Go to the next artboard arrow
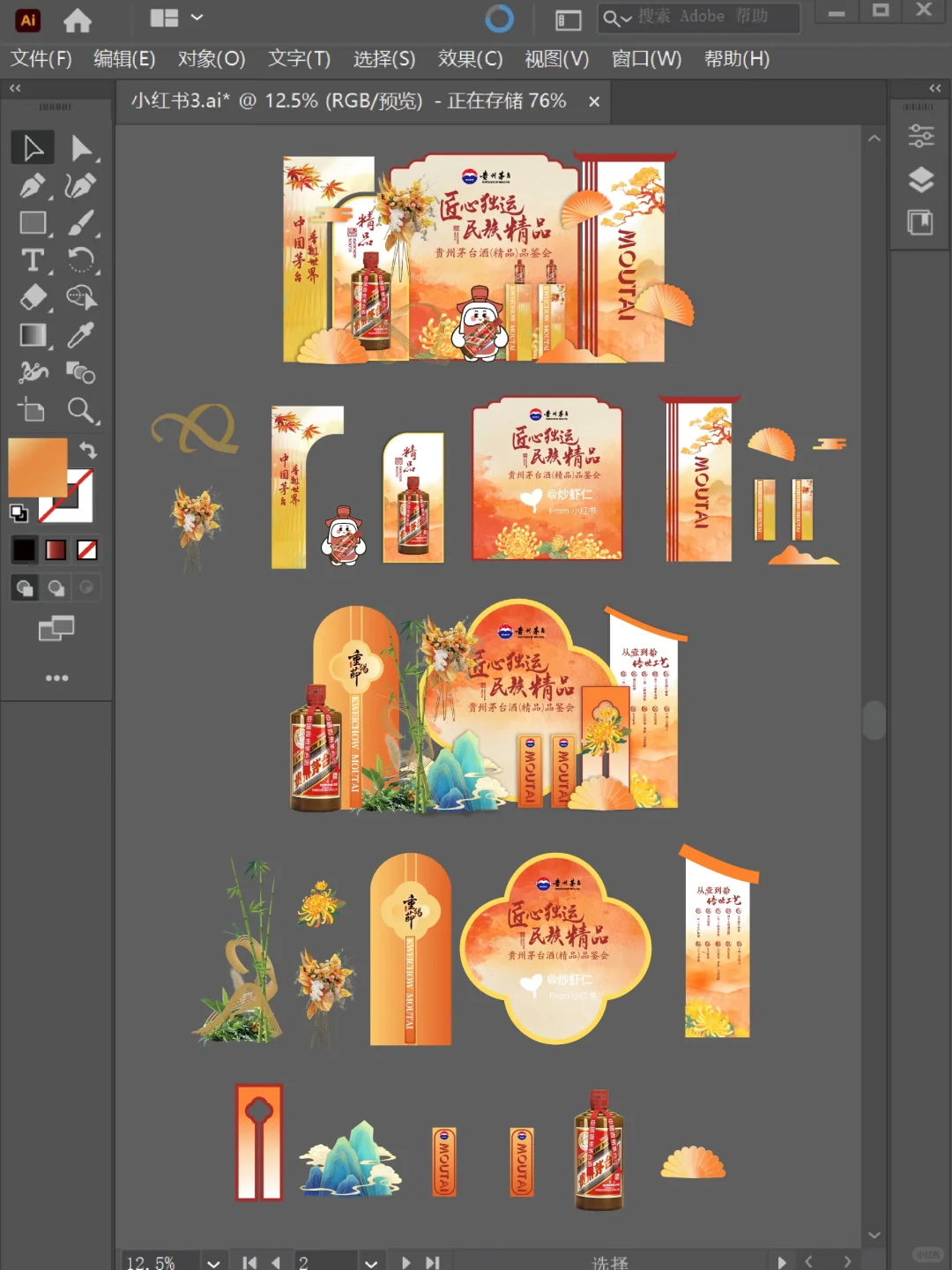Image resolution: width=952 pixels, height=1270 pixels. [406, 1261]
